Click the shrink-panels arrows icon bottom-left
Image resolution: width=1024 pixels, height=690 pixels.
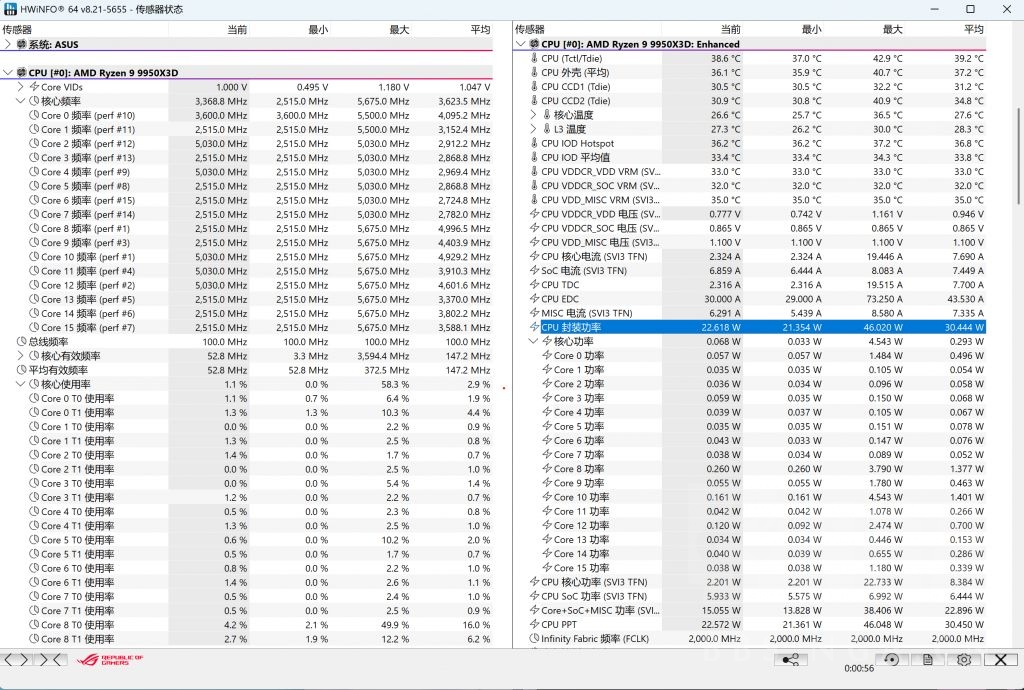pyautogui.click(x=52, y=660)
